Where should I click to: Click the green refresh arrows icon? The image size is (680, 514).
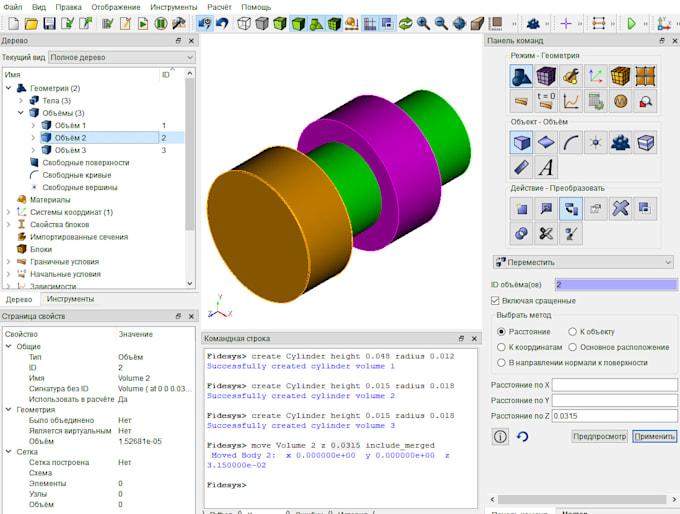(405, 23)
